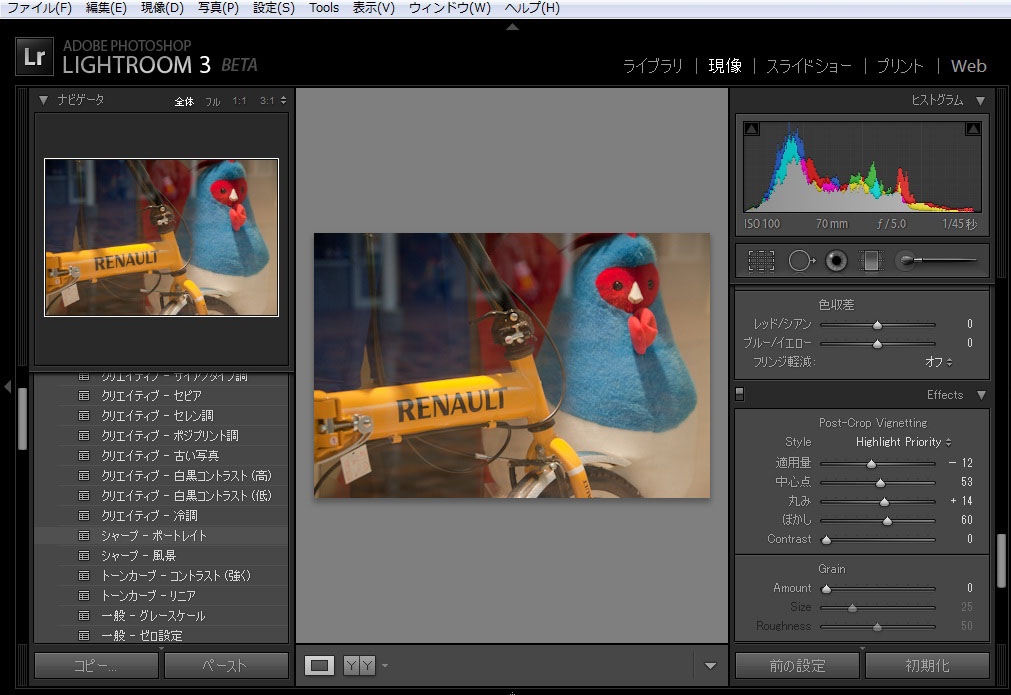Open the Style Highlight Priority dropdown
The width and height of the screenshot is (1011, 695).
tap(903, 442)
